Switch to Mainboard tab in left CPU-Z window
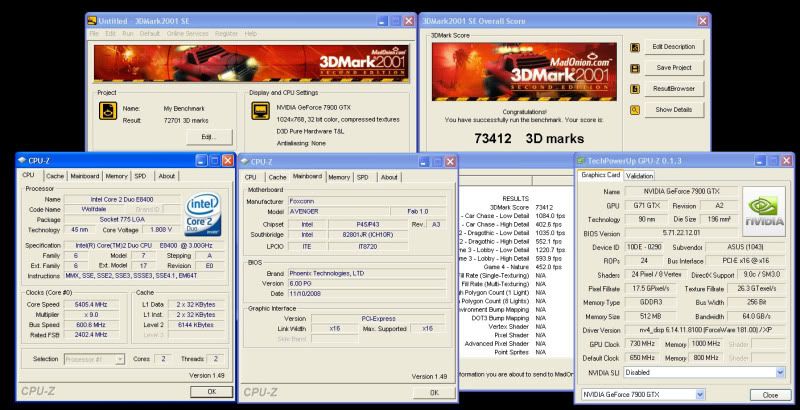The width and height of the screenshot is (800, 410). 85,176
